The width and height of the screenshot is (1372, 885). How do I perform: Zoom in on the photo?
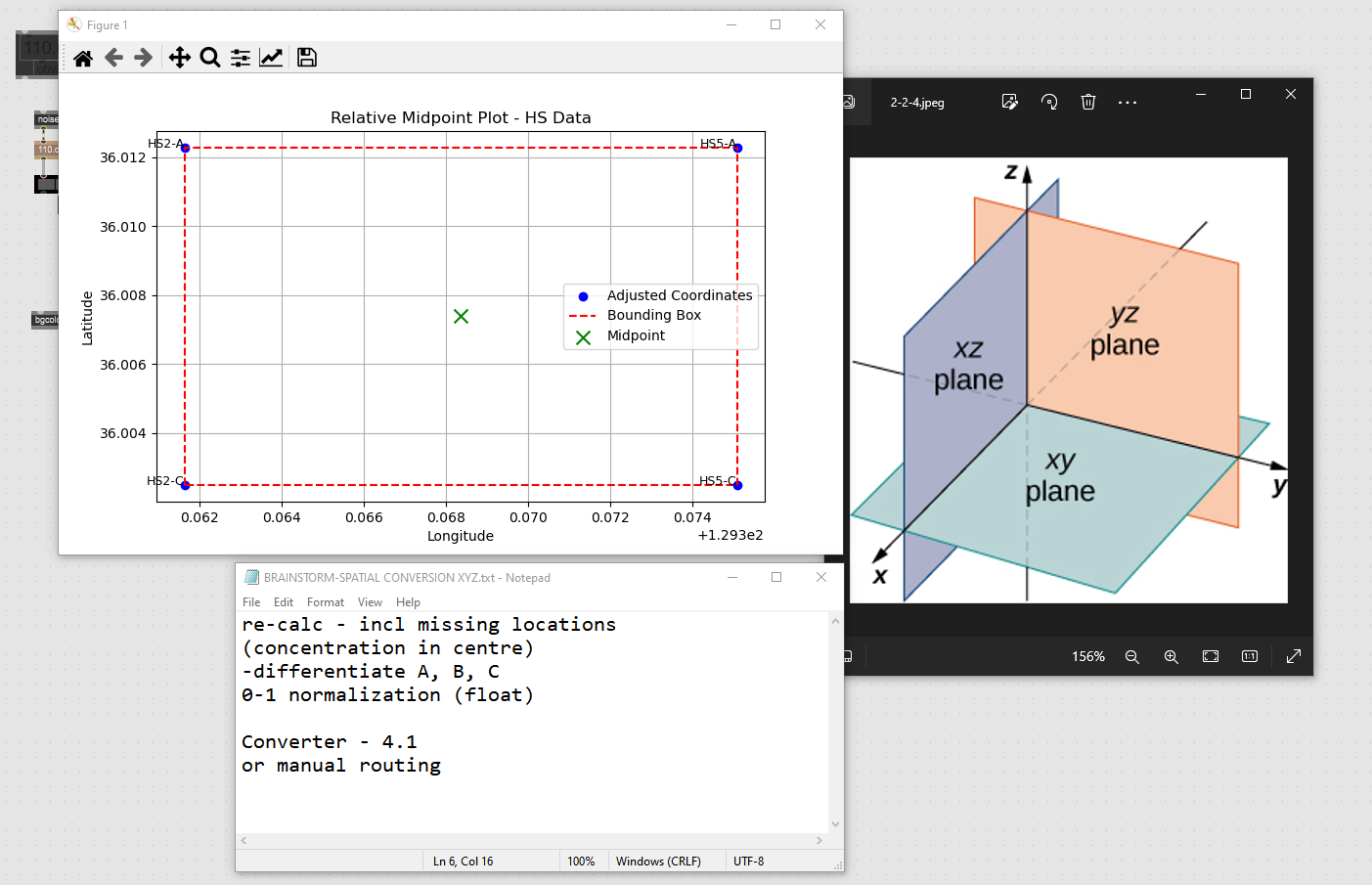pos(1171,657)
